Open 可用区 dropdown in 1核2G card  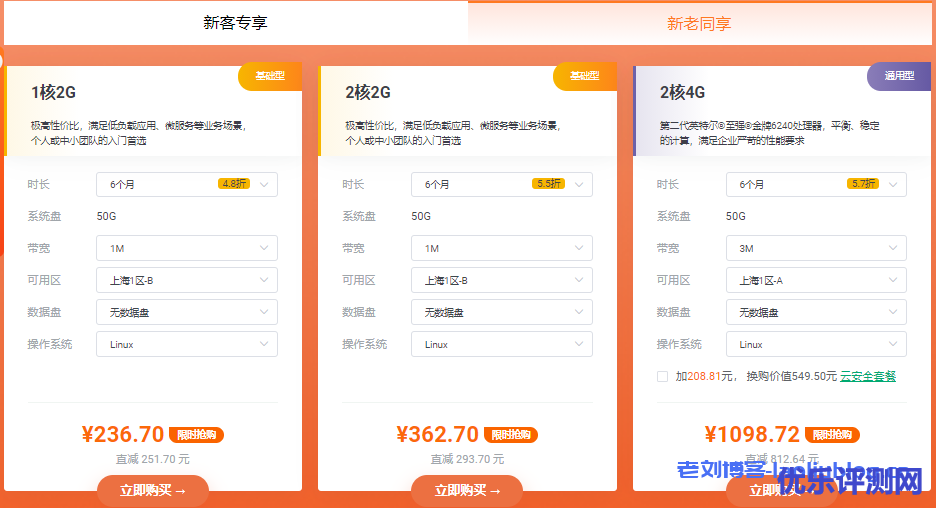[x=187, y=280]
